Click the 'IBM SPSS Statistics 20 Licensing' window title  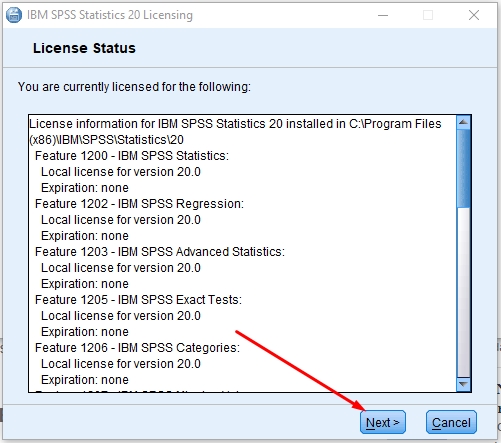click(110, 15)
